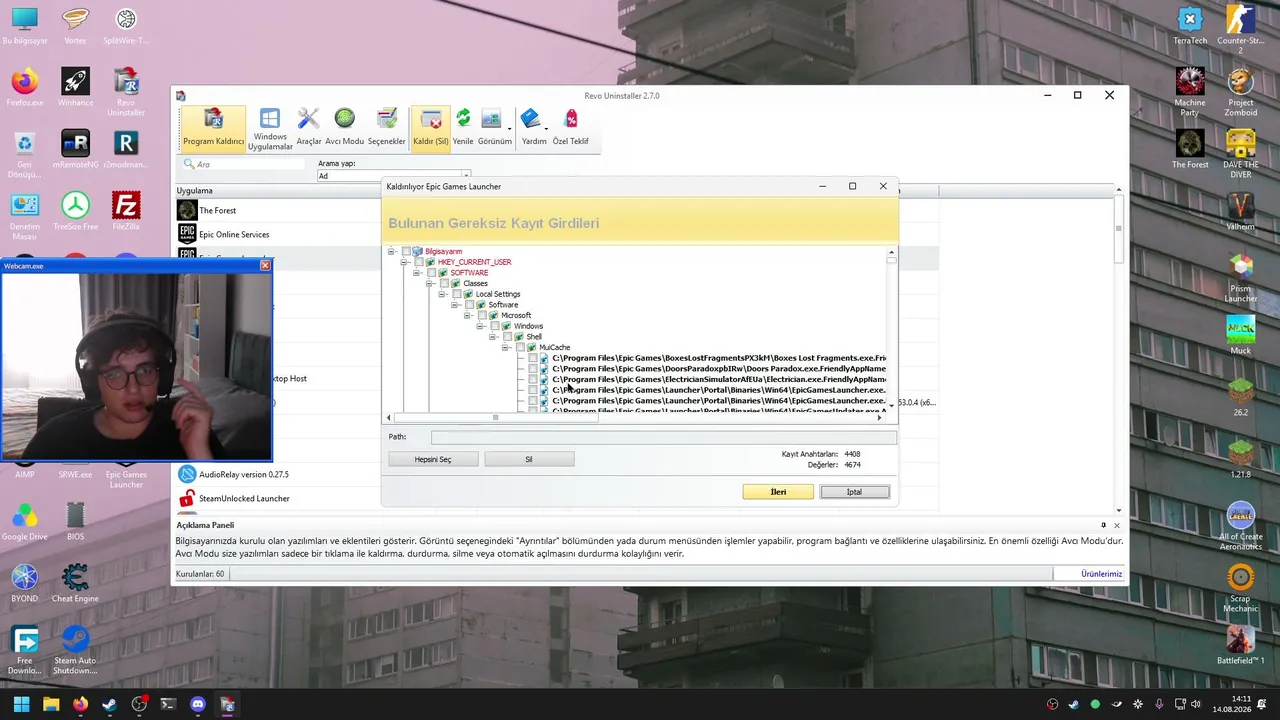Open Windows Uygulamalar in Revo toolbar
This screenshot has height=720, width=1280.
coord(269,130)
